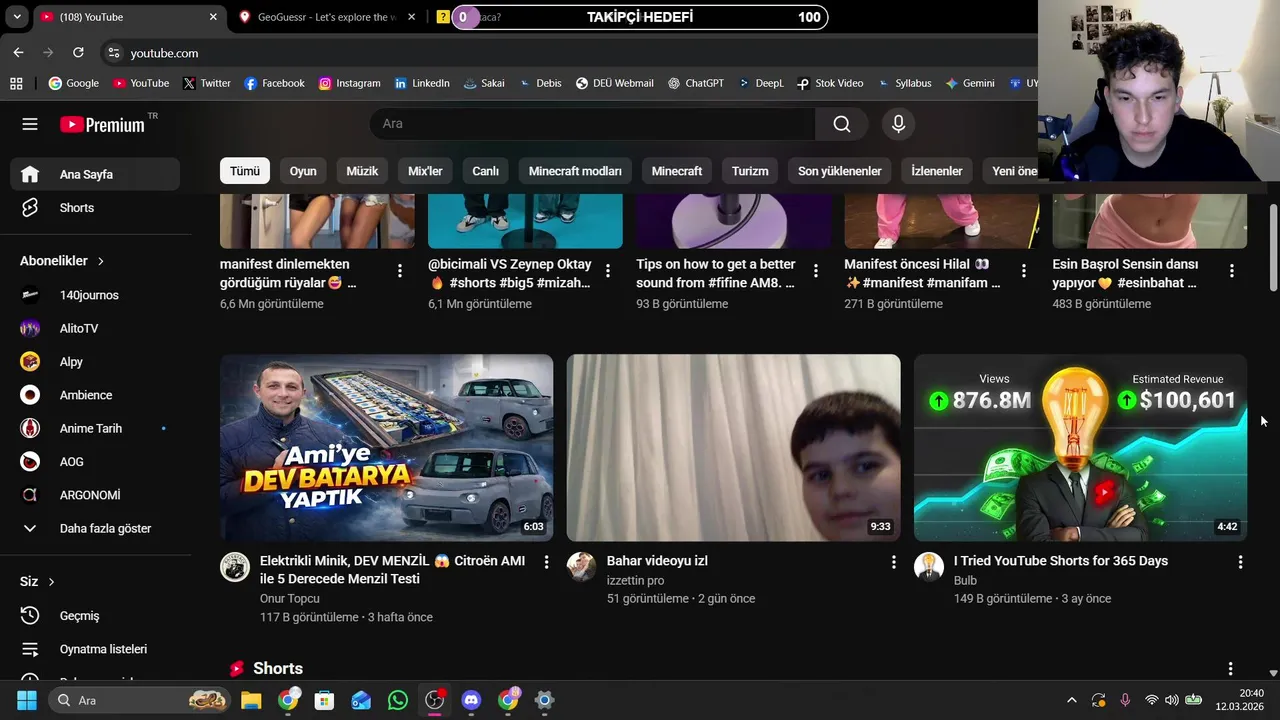Viewport: 1280px width, 720px height.
Task: Select the Mix'ler filter chip
Action: 425,171
